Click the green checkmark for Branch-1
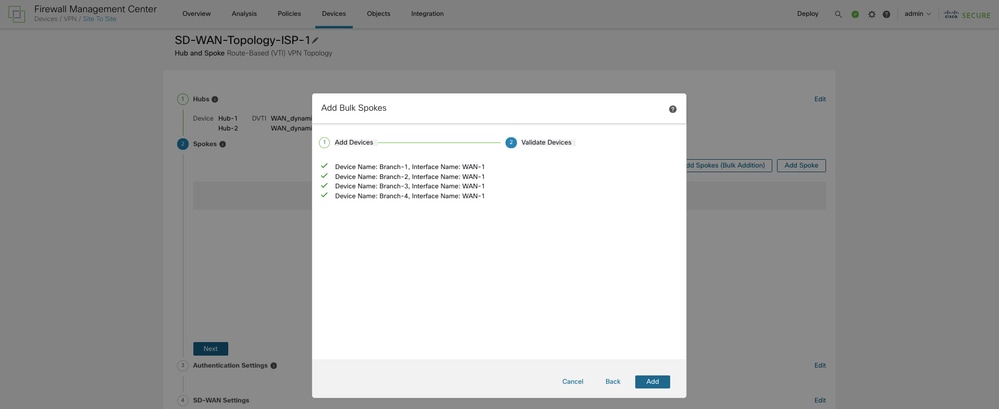 [324, 166]
